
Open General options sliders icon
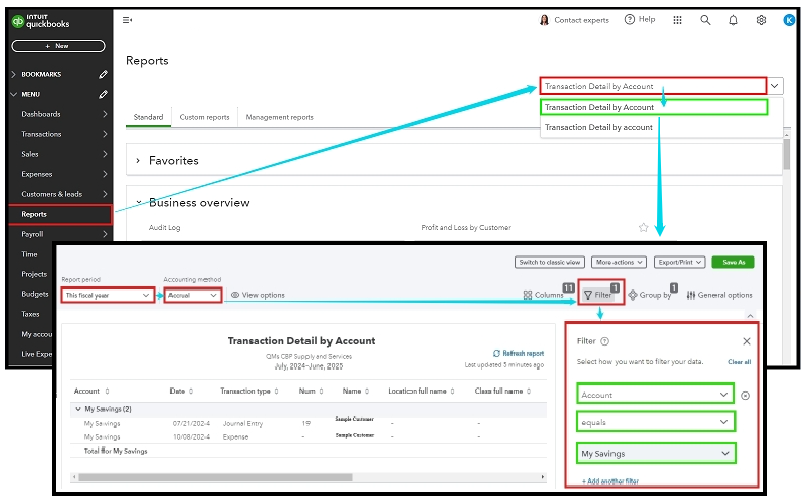tap(691, 296)
